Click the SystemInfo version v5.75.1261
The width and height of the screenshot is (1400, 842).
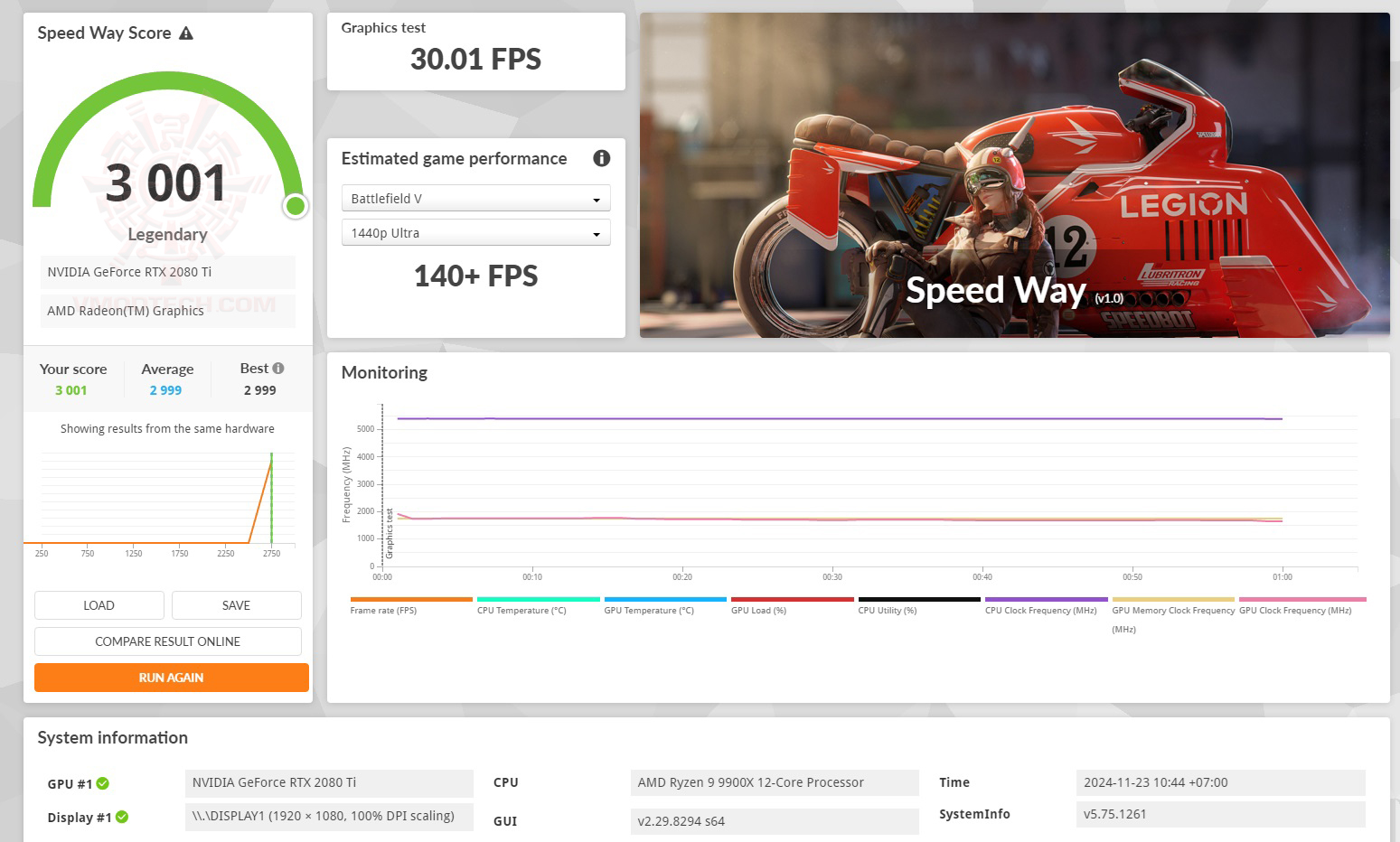pos(1221,814)
